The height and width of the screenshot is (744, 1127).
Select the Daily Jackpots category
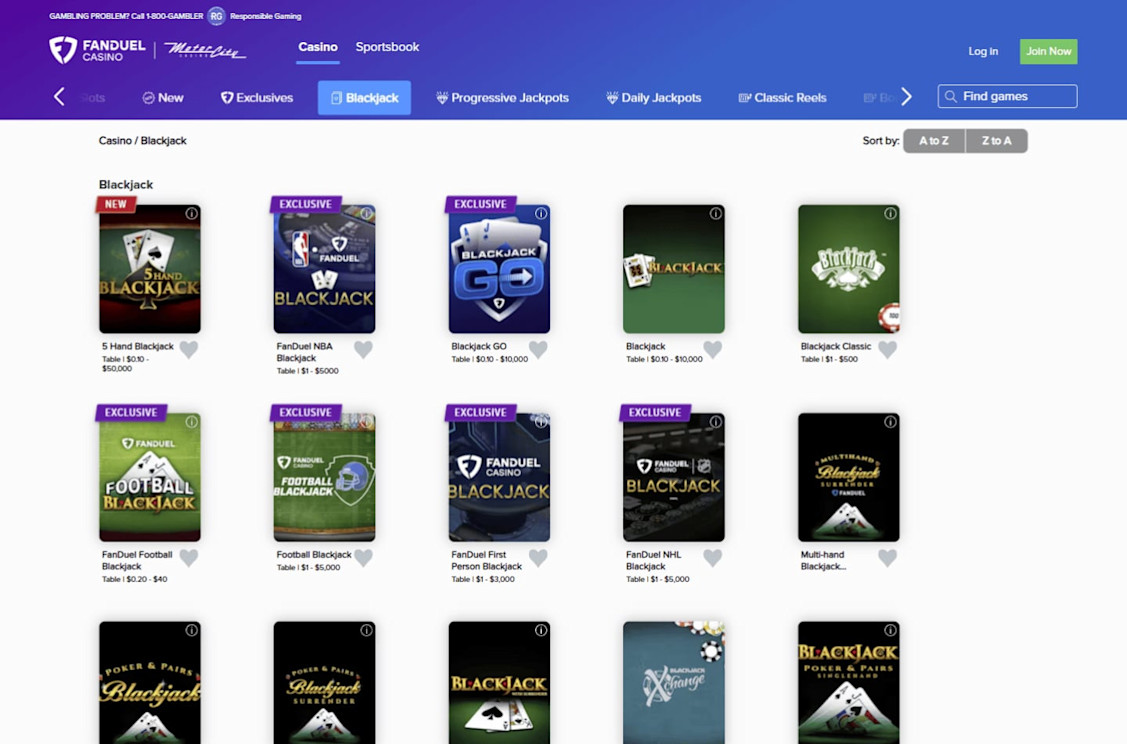(x=653, y=98)
